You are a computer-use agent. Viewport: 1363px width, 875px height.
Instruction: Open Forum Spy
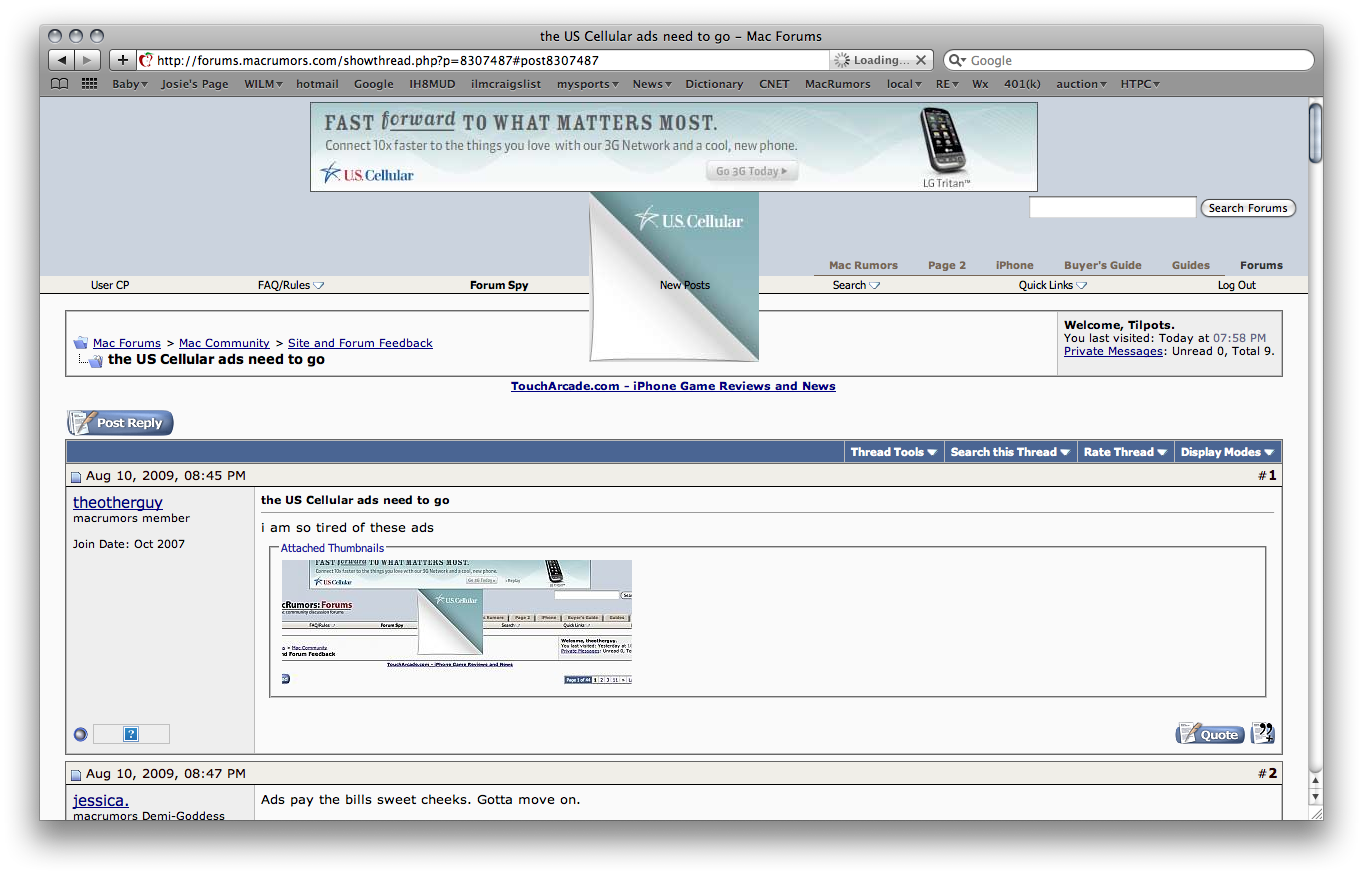click(499, 285)
